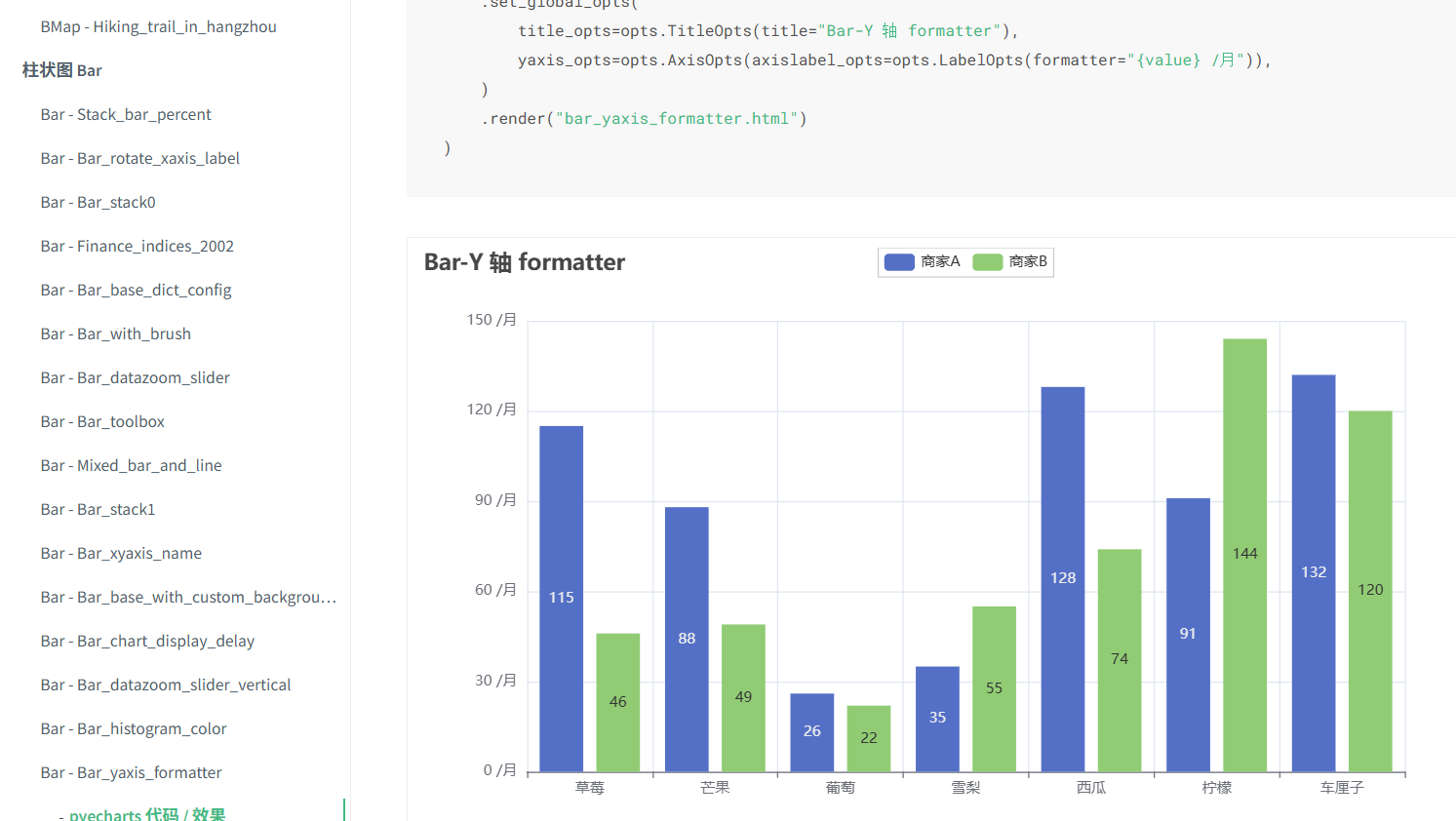Open Bar - Bar_base_dict_config page
The image size is (1456, 821).
(136, 290)
